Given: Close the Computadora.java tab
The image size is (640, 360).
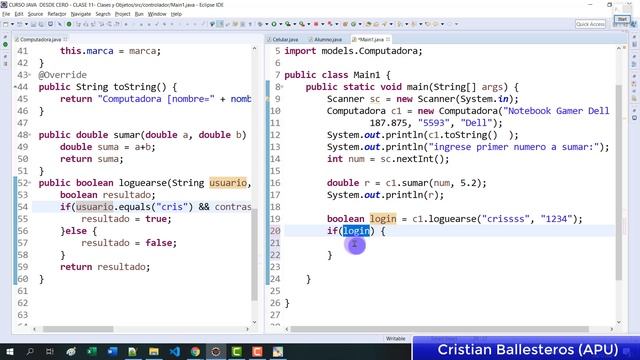Looking at the screenshot, I should 65,39.
